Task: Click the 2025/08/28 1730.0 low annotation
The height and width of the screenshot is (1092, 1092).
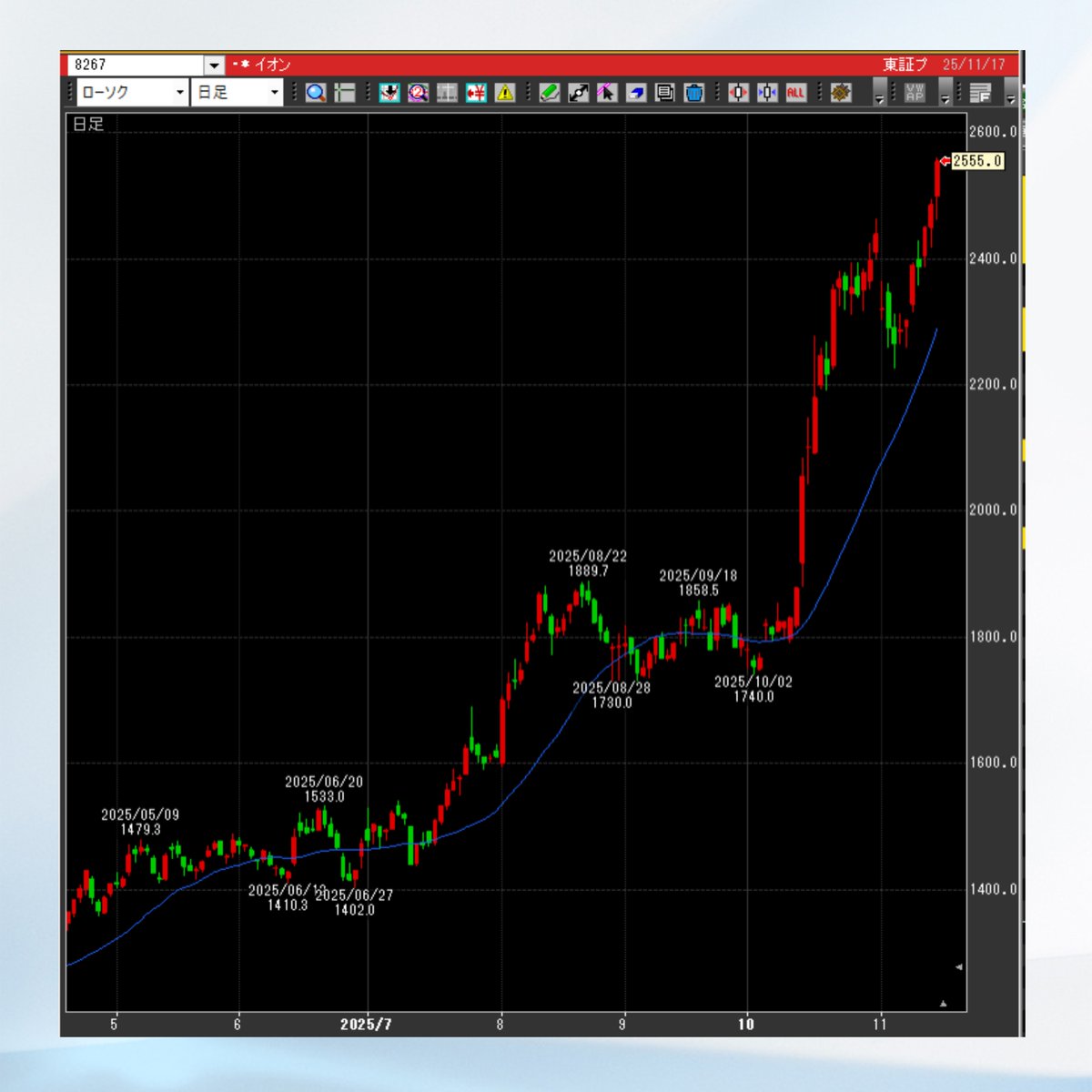Action: (x=612, y=694)
